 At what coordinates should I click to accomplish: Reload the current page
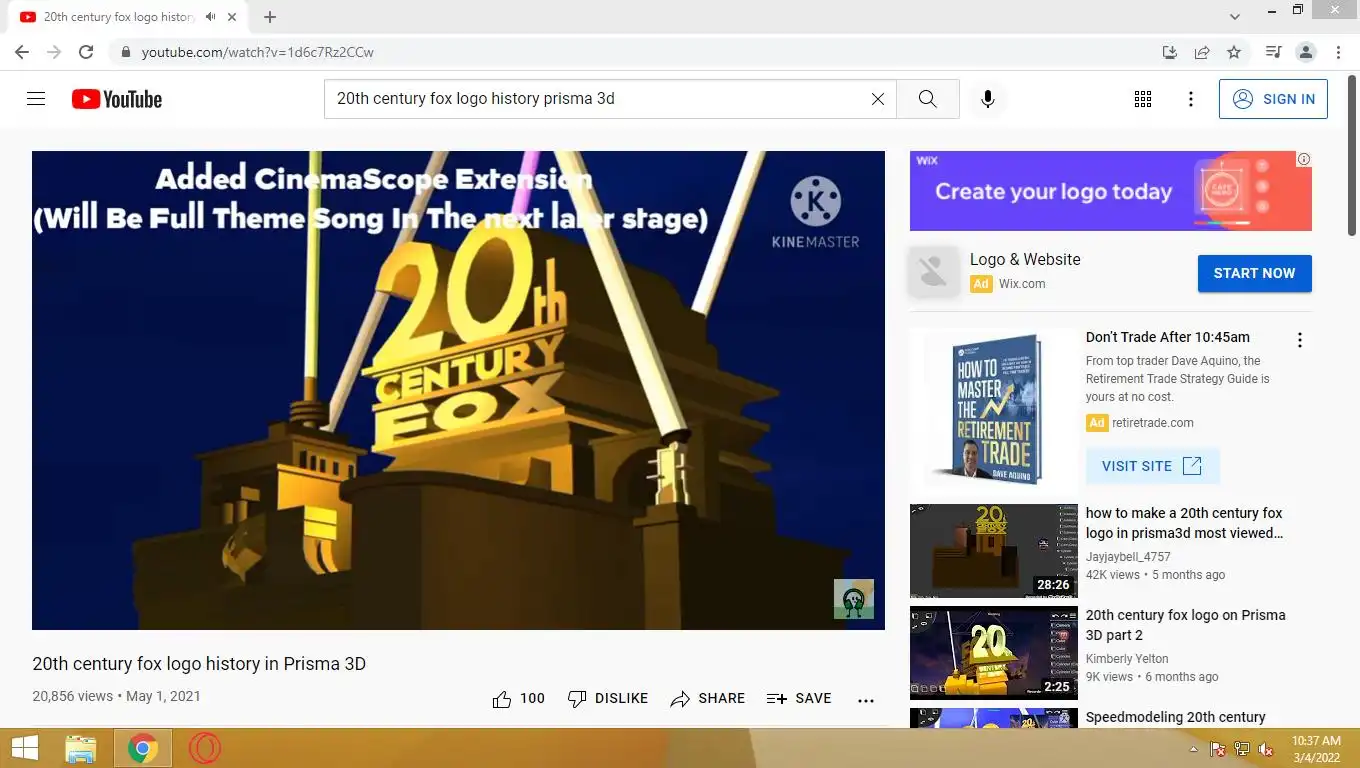86,52
